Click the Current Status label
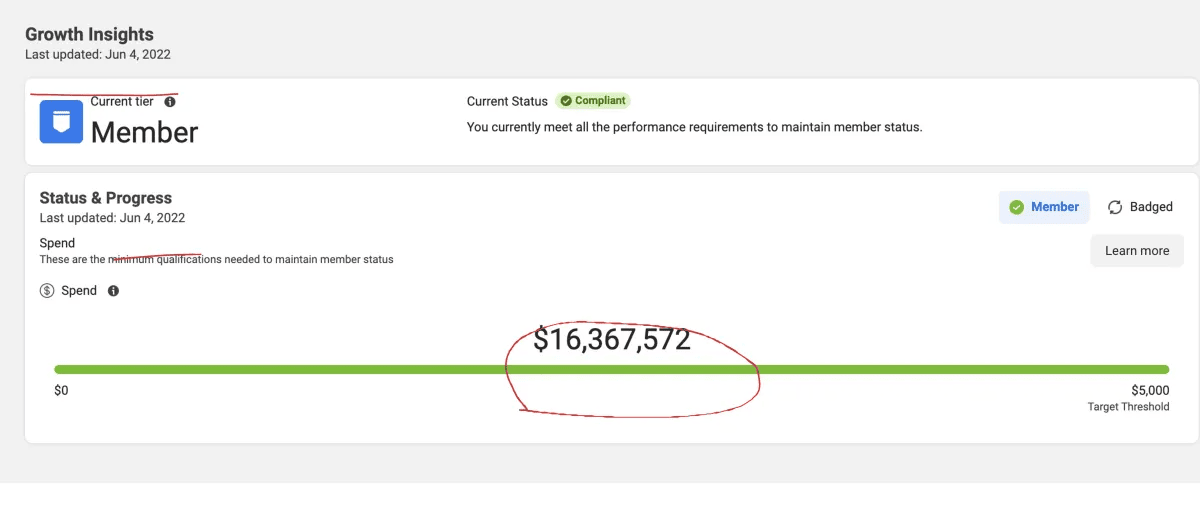This screenshot has width=1200, height=523. pos(507,101)
